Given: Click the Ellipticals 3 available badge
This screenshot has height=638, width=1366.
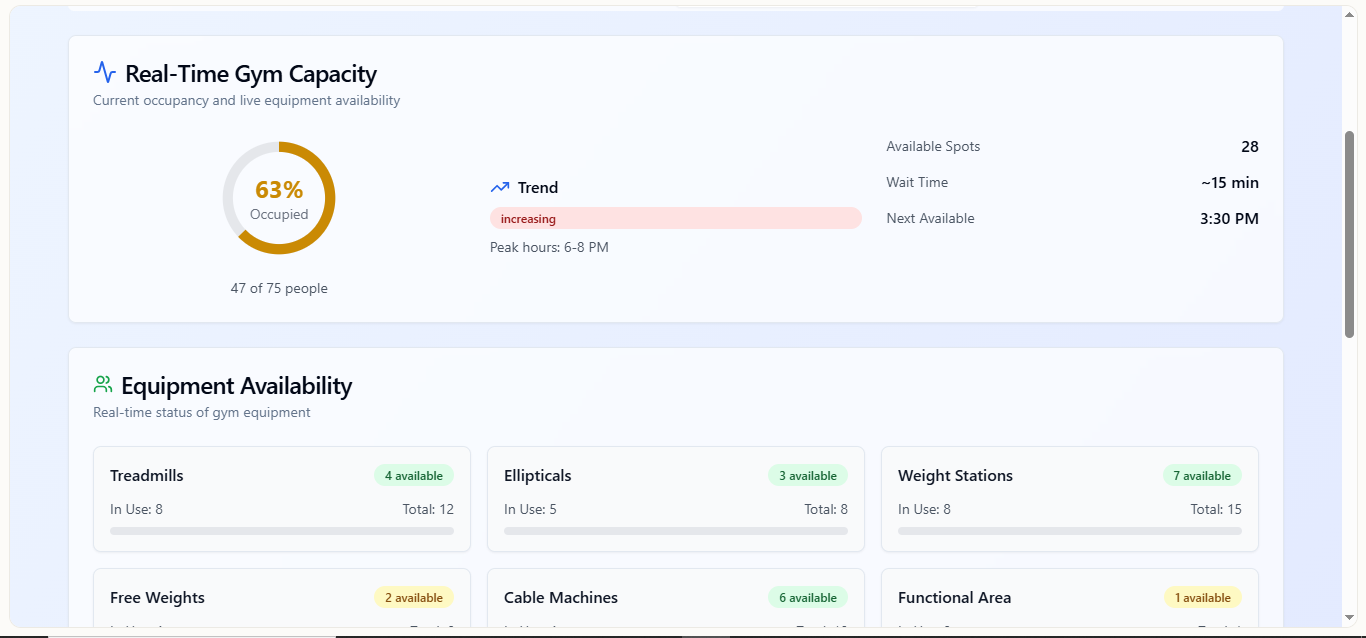Looking at the screenshot, I should [x=808, y=476].
